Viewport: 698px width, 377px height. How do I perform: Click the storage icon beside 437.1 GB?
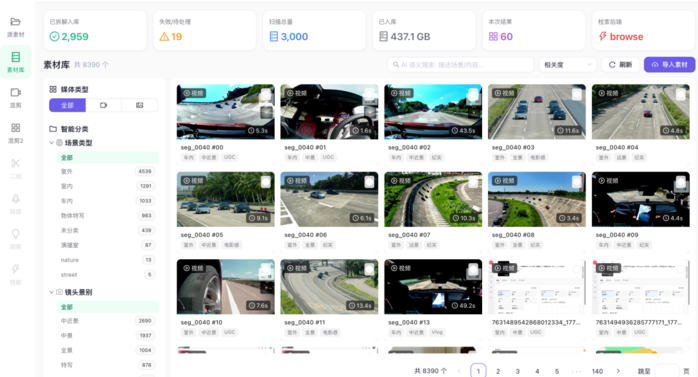click(383, 36)
